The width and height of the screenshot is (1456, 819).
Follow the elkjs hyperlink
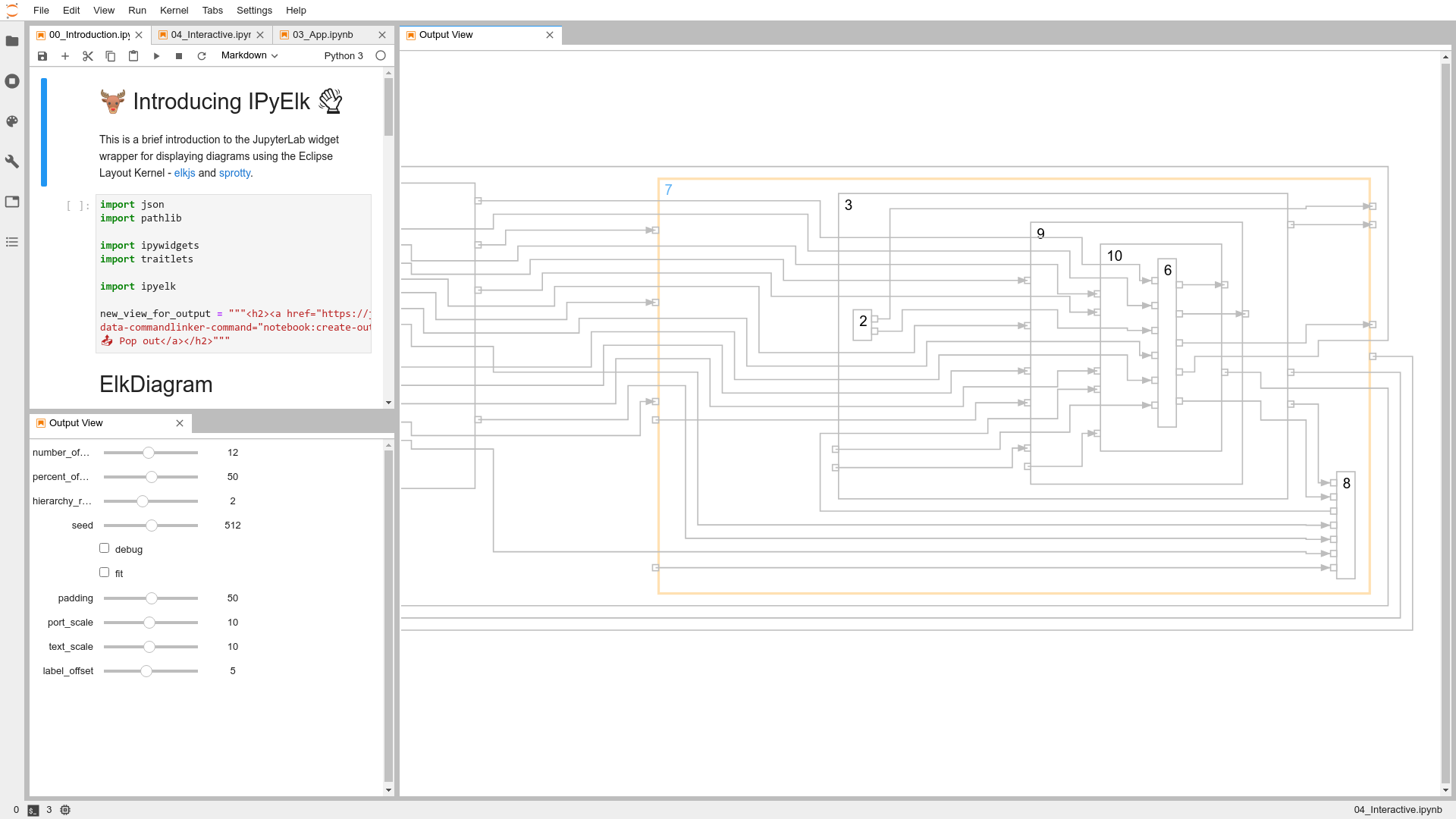(x=184, y=173)
